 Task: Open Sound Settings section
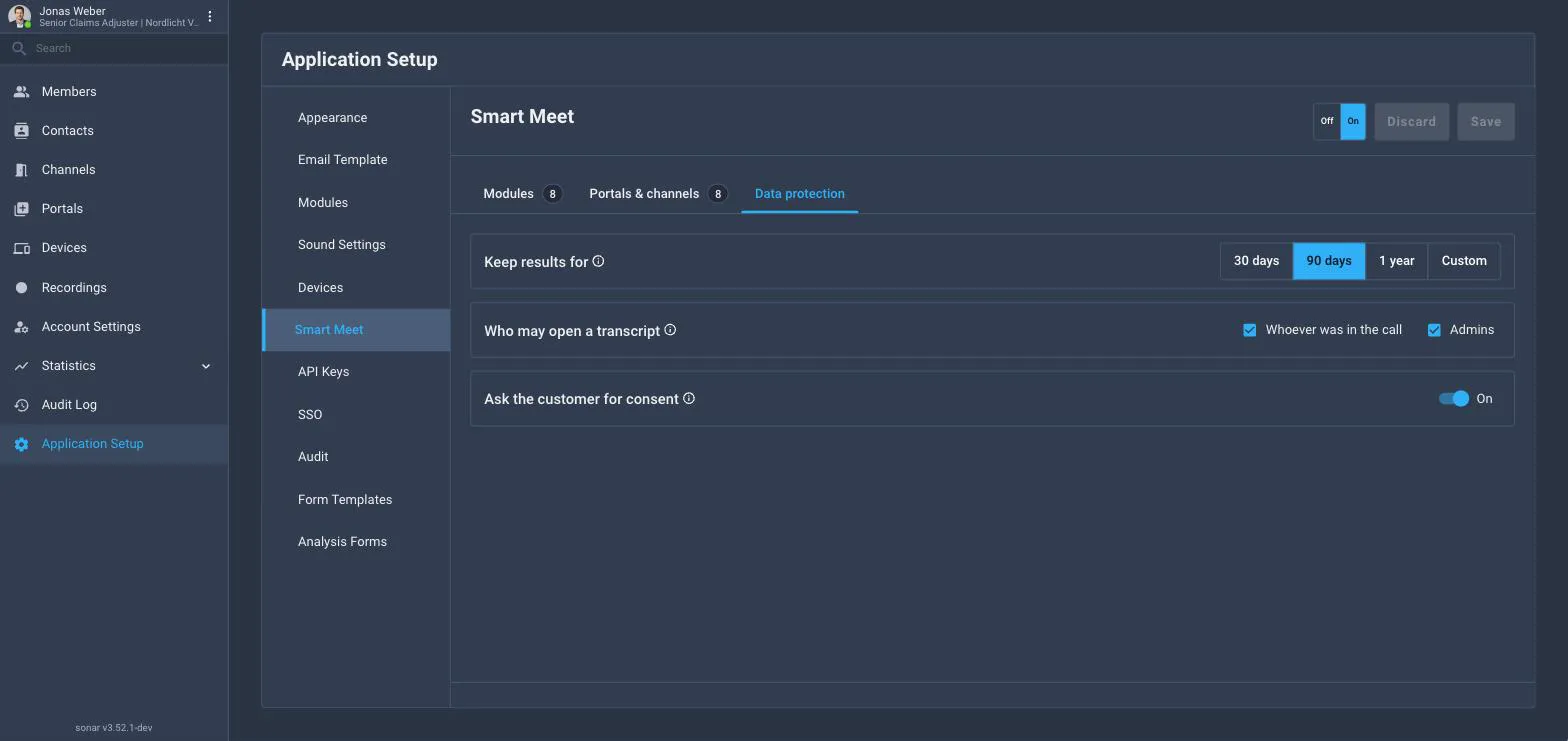(x=356, y=245)
